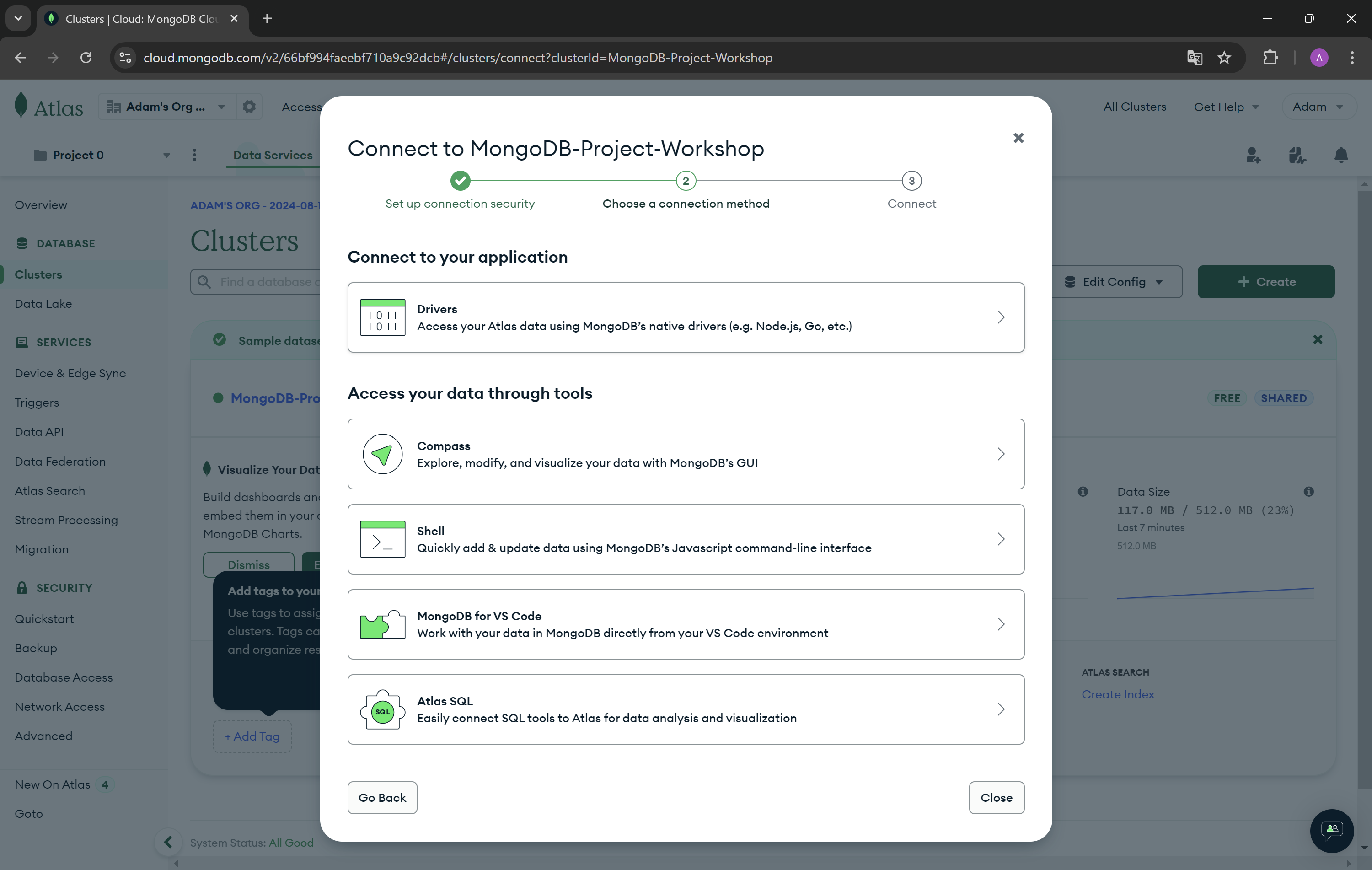Click completed step one checkmark circle

(x=460, y=181)
